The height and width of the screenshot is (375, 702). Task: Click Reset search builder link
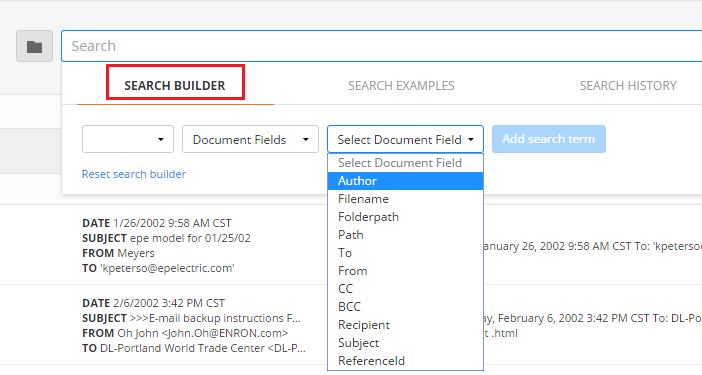pyautogui.click(x=133, y=174)
